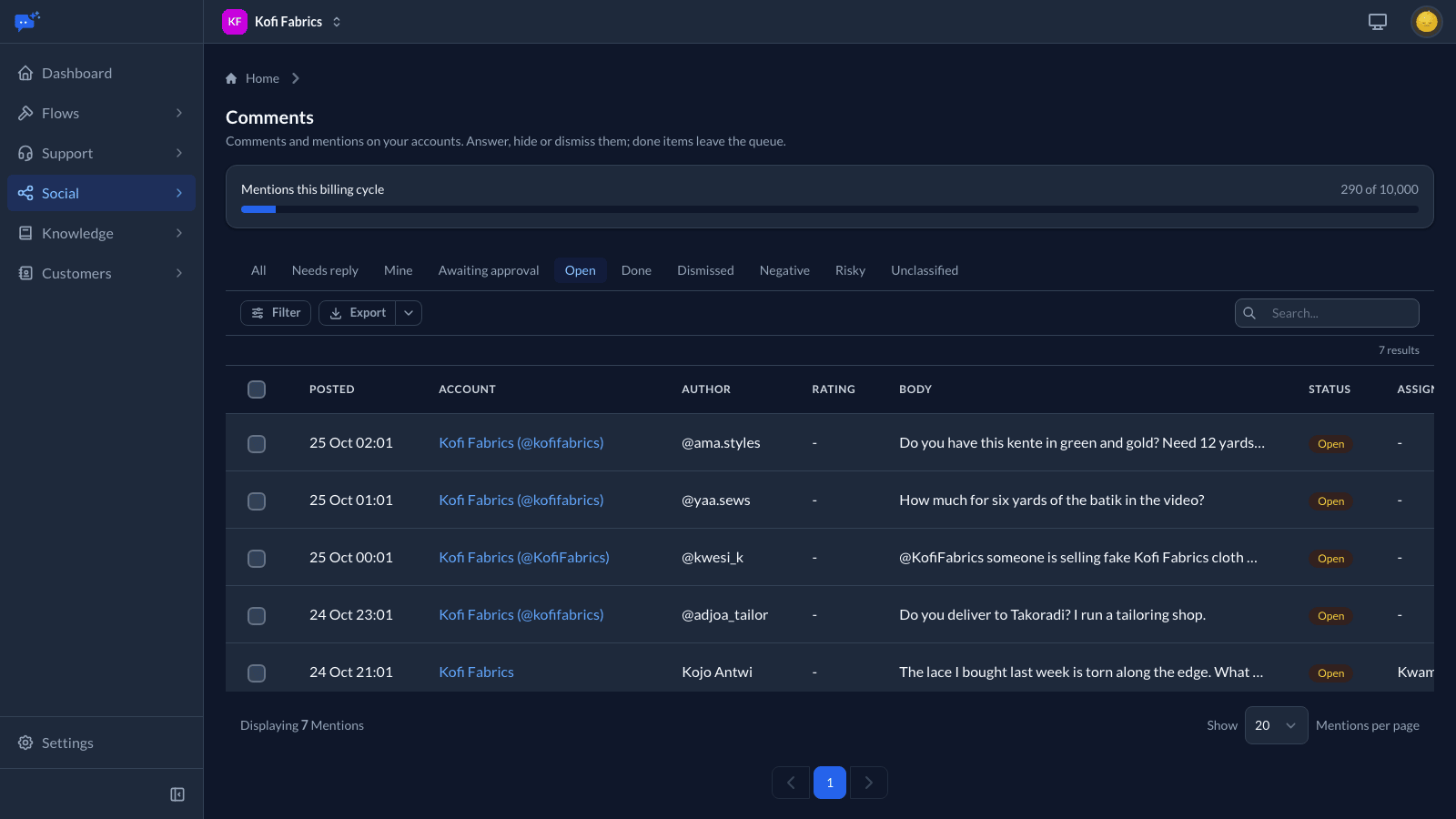This screenshot has width=1456, height=819.
Task: Click the mentions billing cycle progress bar
Action: coord(830,209)
